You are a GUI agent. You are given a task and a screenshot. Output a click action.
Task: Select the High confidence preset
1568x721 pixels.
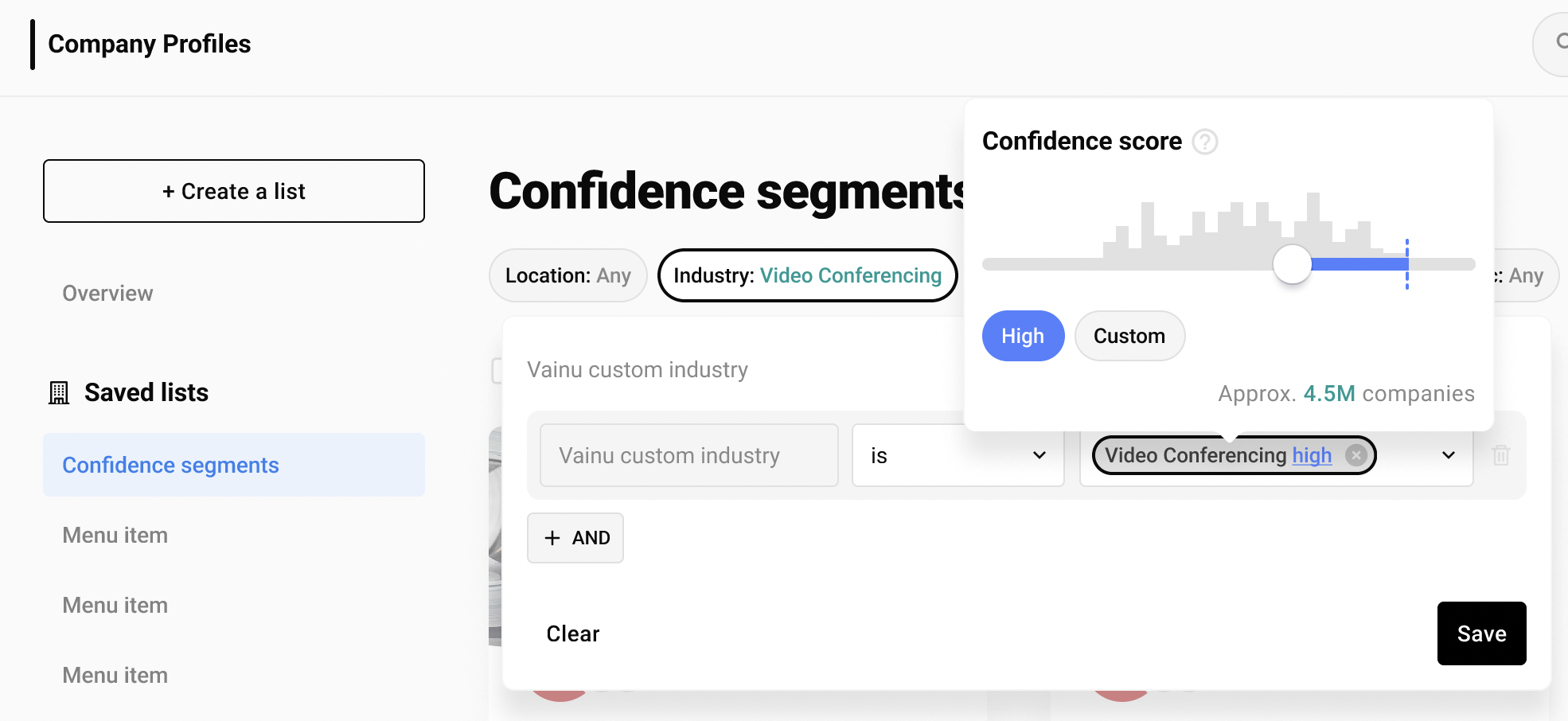tap(1022, 336)
